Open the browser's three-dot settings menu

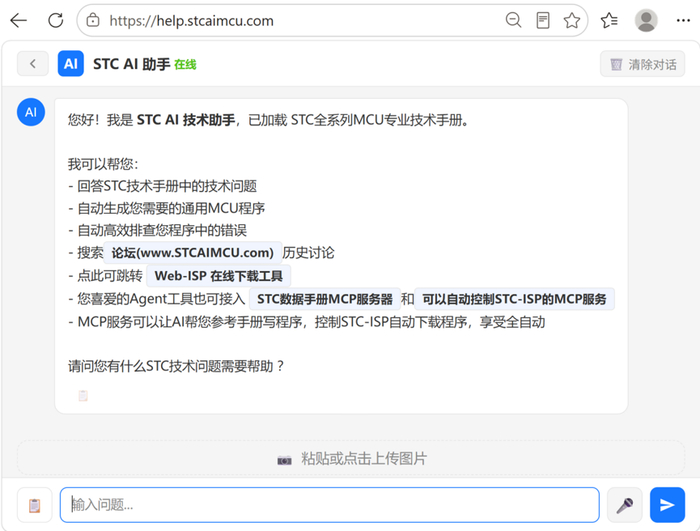click(x=683, y=21)
